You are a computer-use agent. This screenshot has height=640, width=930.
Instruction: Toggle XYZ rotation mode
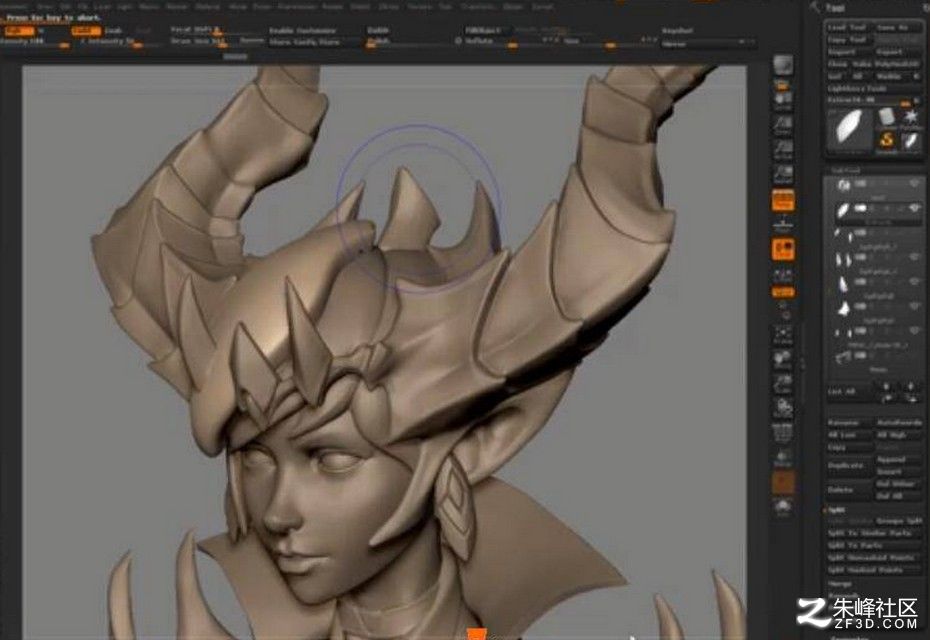point(783,292)
